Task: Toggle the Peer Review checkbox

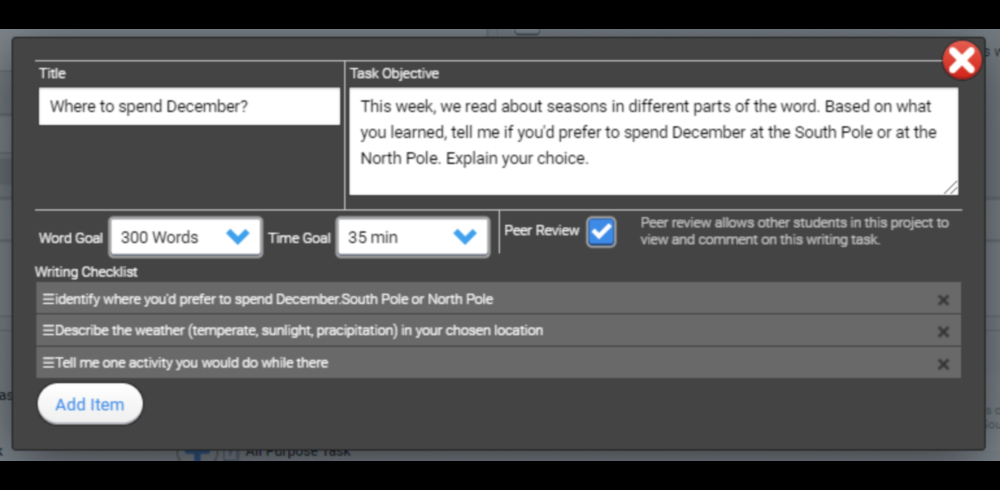Action: 601,232
